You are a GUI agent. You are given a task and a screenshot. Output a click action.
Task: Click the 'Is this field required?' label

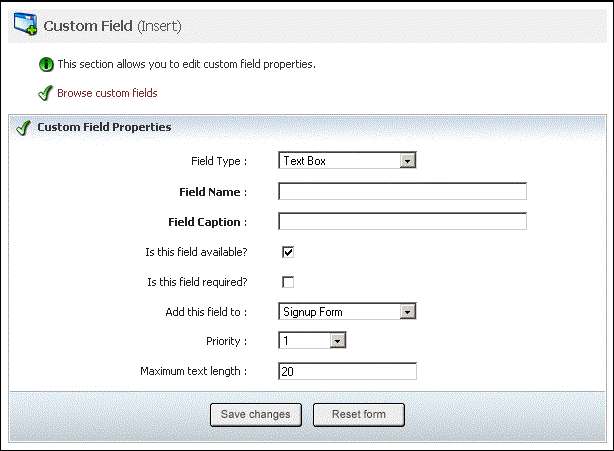click(x=197, y=282)
